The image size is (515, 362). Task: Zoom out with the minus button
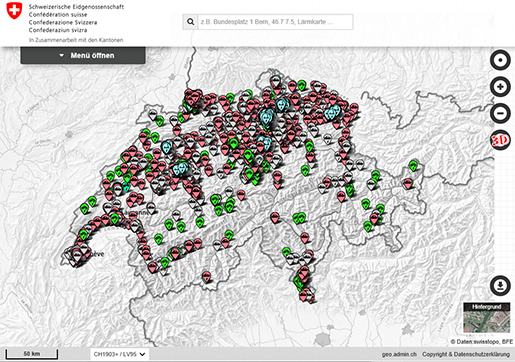pyautogui.click(x=500, y=113)
